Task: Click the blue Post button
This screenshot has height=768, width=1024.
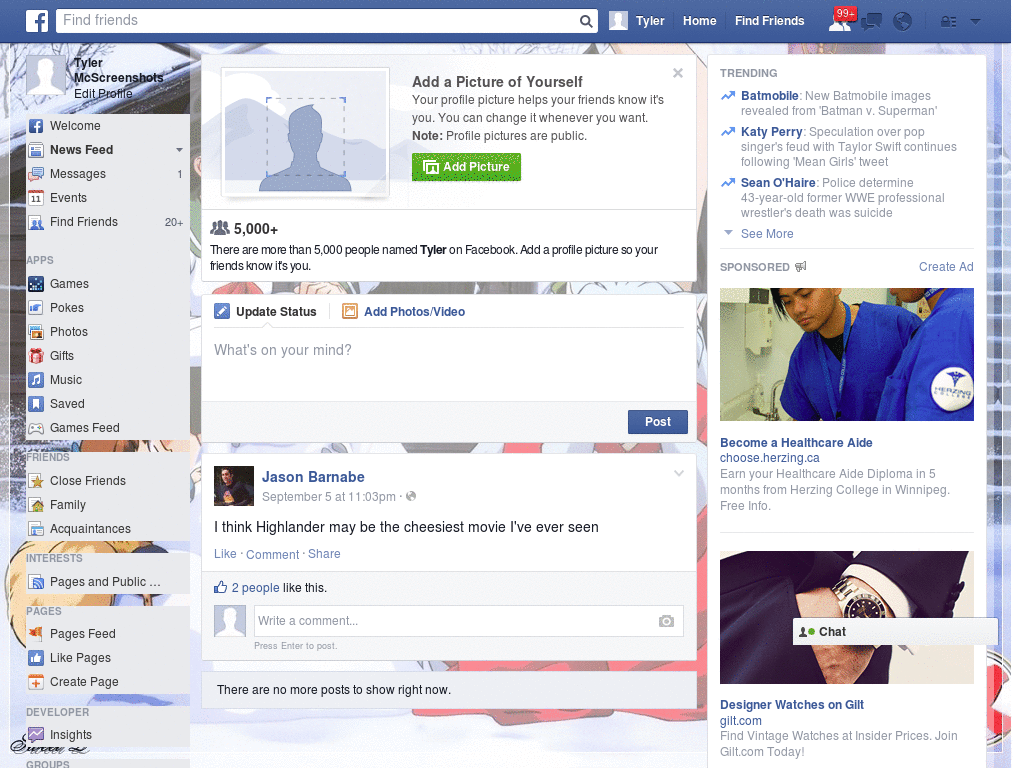Action: 658,422
